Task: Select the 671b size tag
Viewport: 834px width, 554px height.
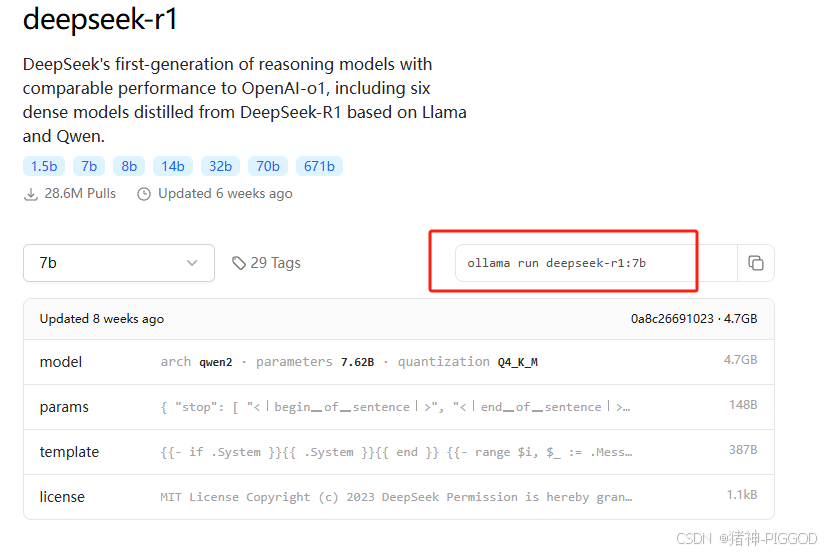Action: click(x=319, y=166)
